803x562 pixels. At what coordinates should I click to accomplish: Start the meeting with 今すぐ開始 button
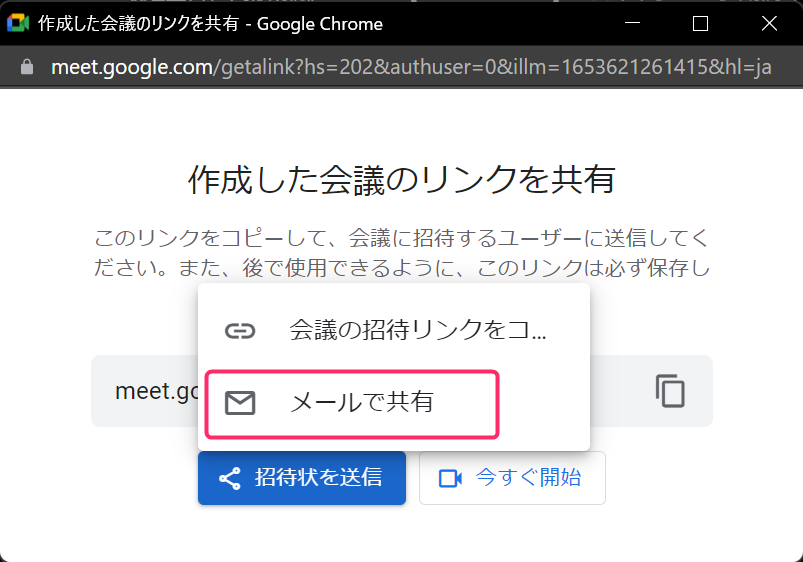click(512, 478)
